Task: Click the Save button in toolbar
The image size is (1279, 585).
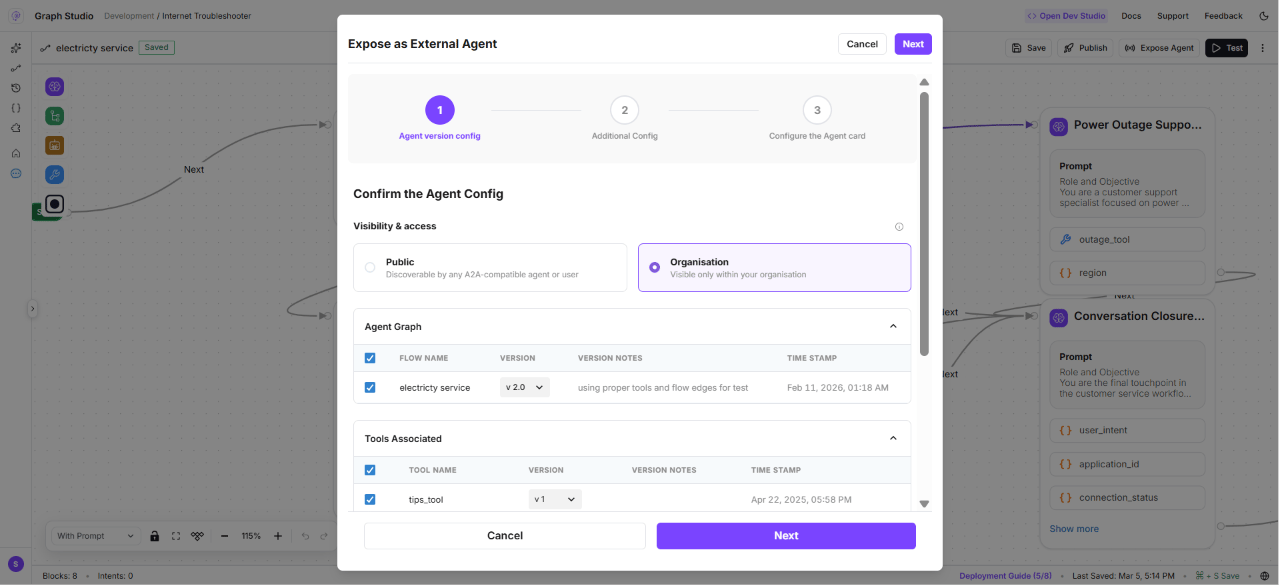Action: (x=1028, y=48)
